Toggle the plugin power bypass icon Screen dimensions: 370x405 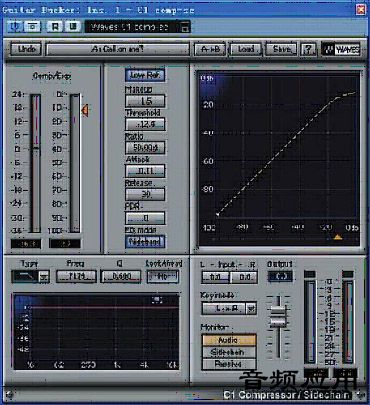[x=14, y=26]
